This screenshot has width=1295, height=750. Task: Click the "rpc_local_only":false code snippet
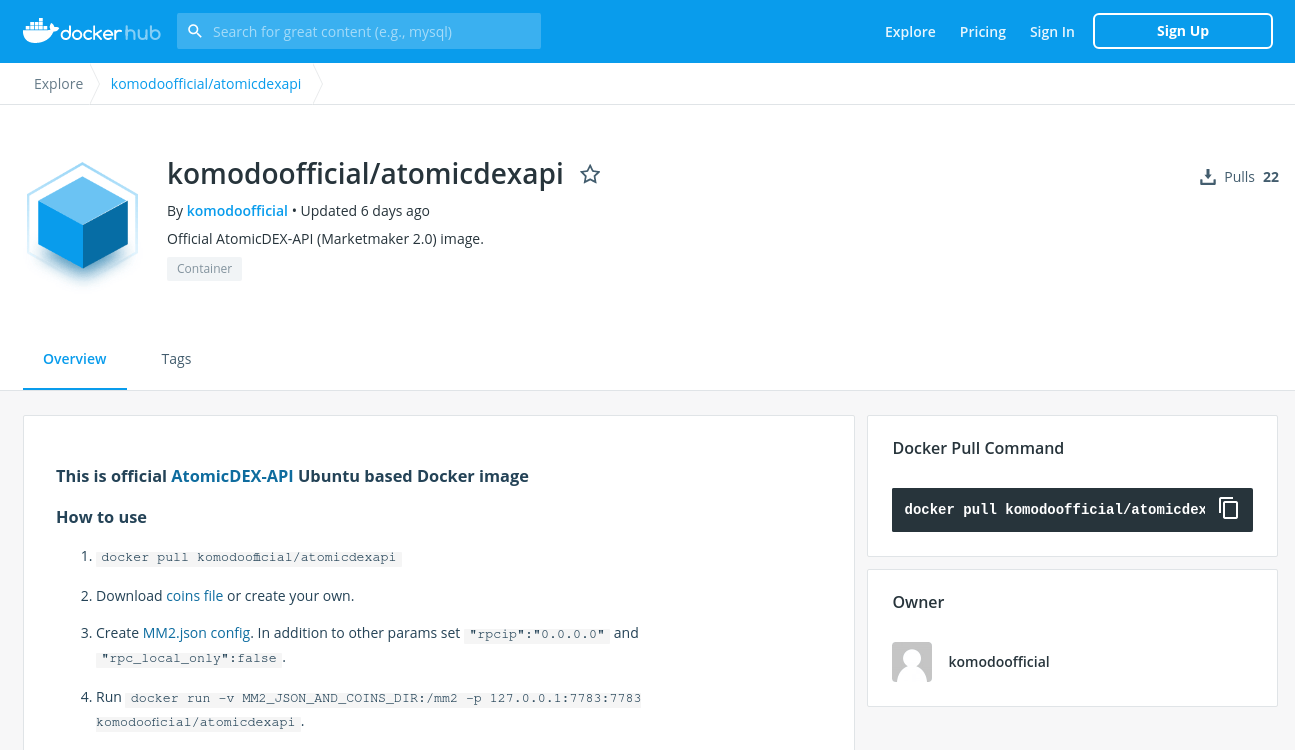pos(189,659)
